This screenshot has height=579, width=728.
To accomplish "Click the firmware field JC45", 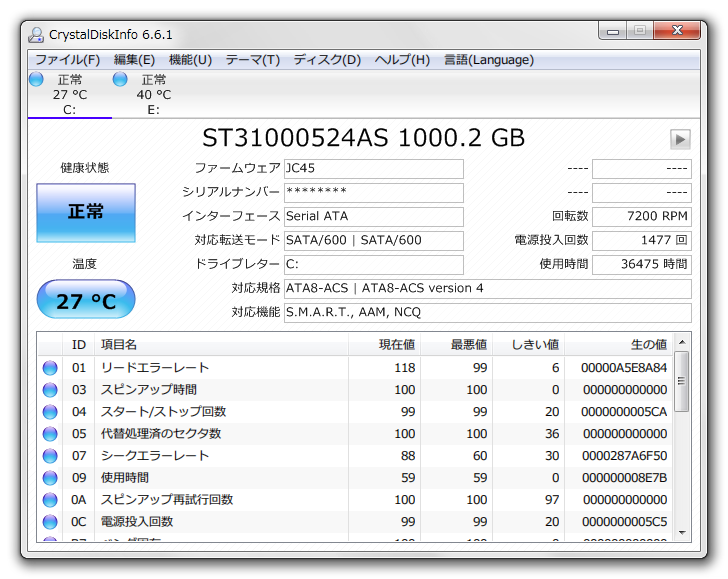I will (374, 169).
